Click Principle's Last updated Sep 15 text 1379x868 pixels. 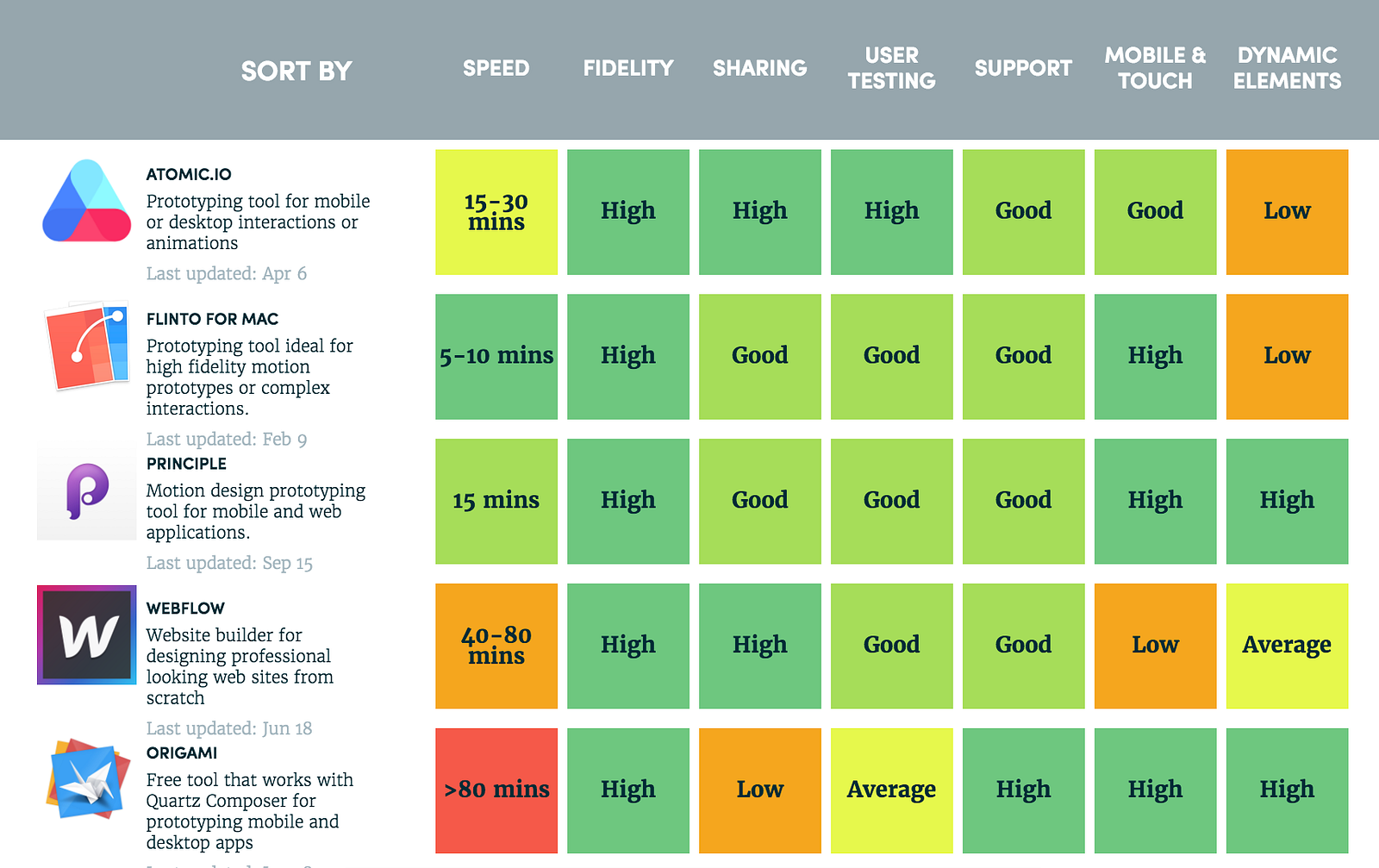tap(228, 563)
